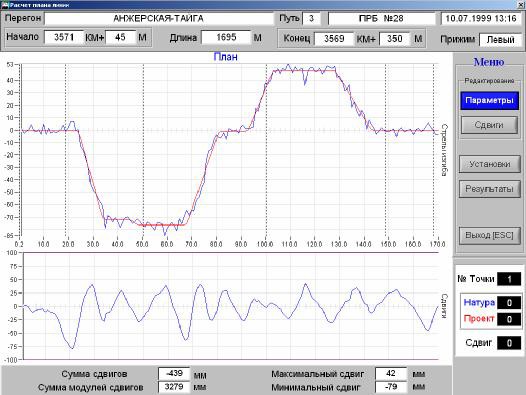The image size is (526, 395).
Task: Select the Сумма сдвигов value -439
Action: [x=174, y=373]
